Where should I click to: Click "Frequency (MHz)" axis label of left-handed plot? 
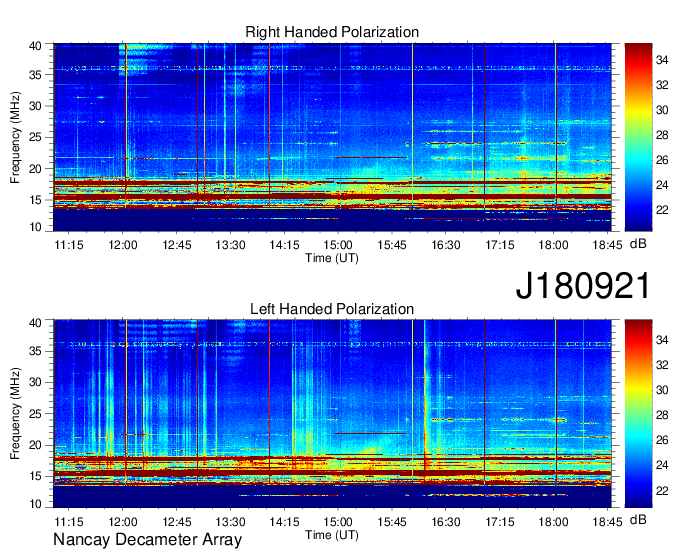coord(15,414)
